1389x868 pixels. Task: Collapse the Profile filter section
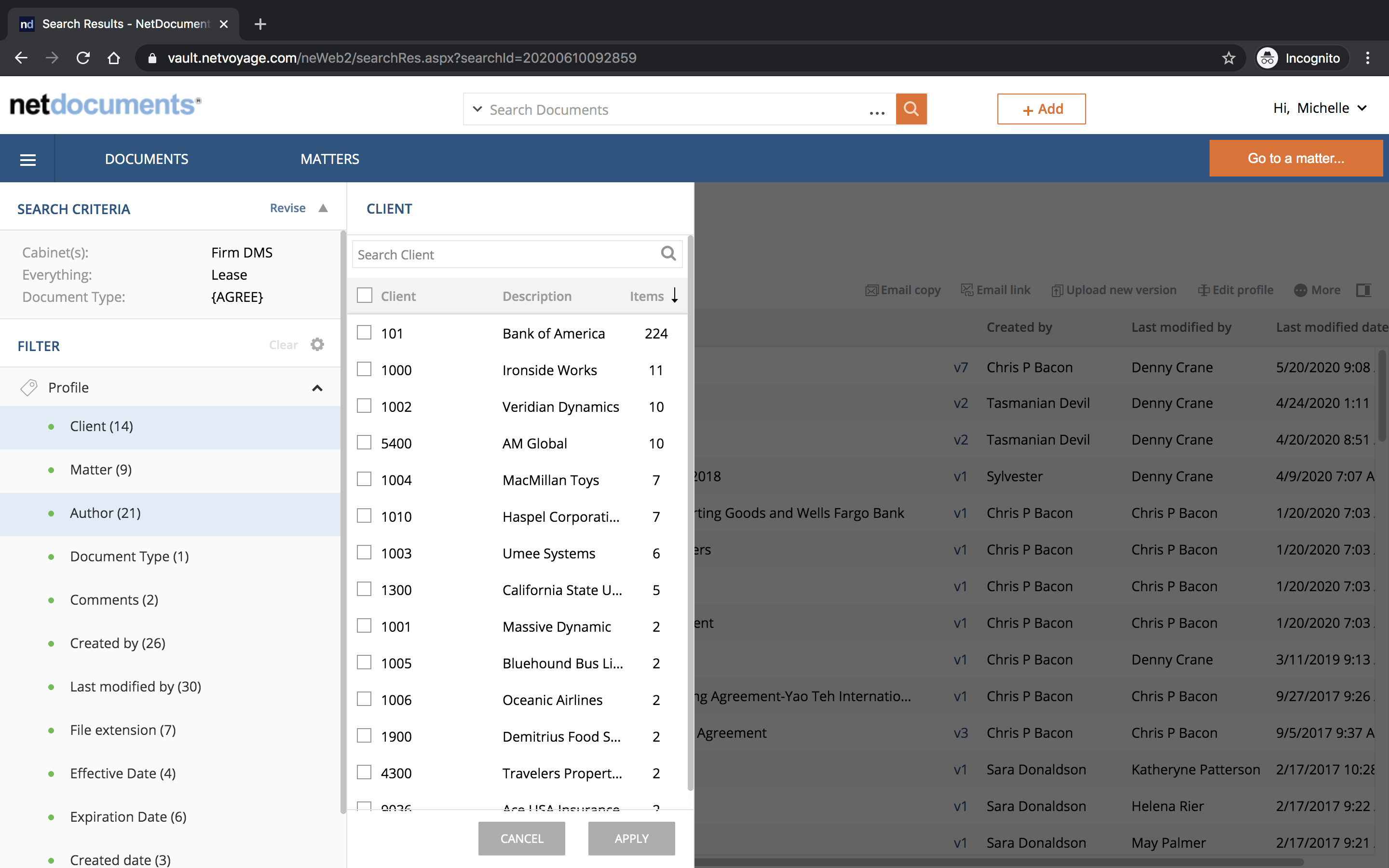(x=317, y=388)
